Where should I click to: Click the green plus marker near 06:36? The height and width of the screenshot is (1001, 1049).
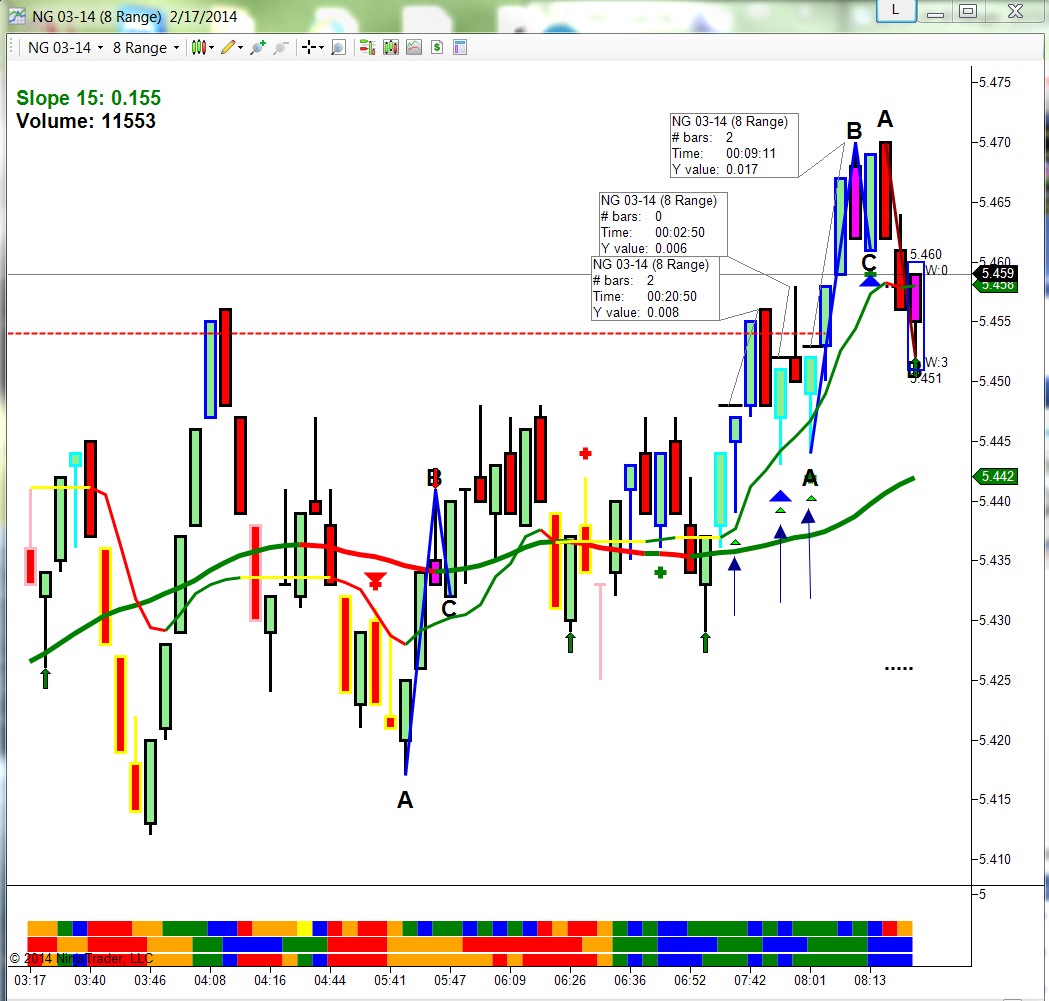coord(660,573)
